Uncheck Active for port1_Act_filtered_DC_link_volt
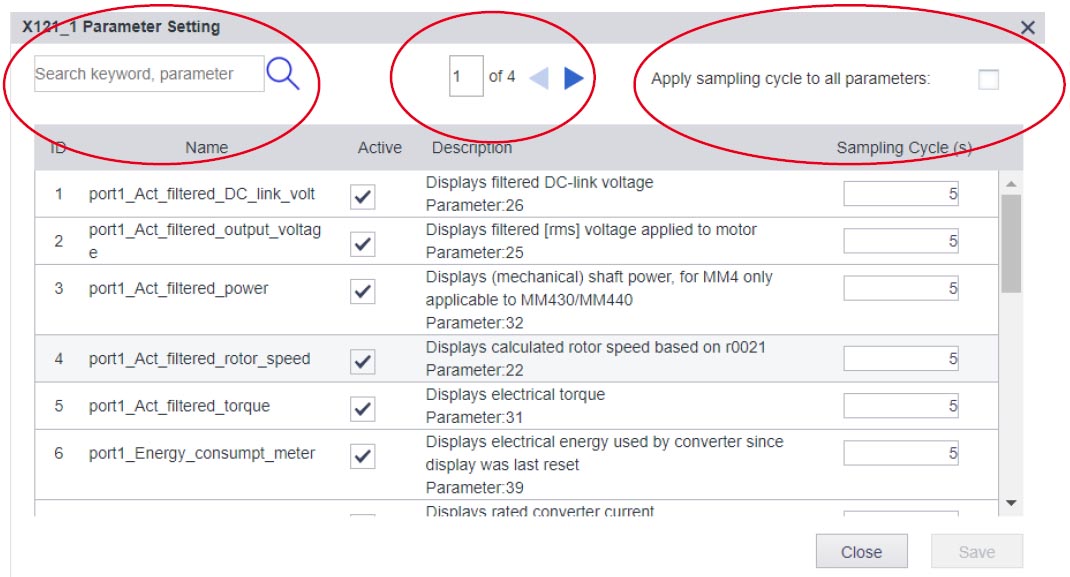1070x577 pixels. pos(362,197)
